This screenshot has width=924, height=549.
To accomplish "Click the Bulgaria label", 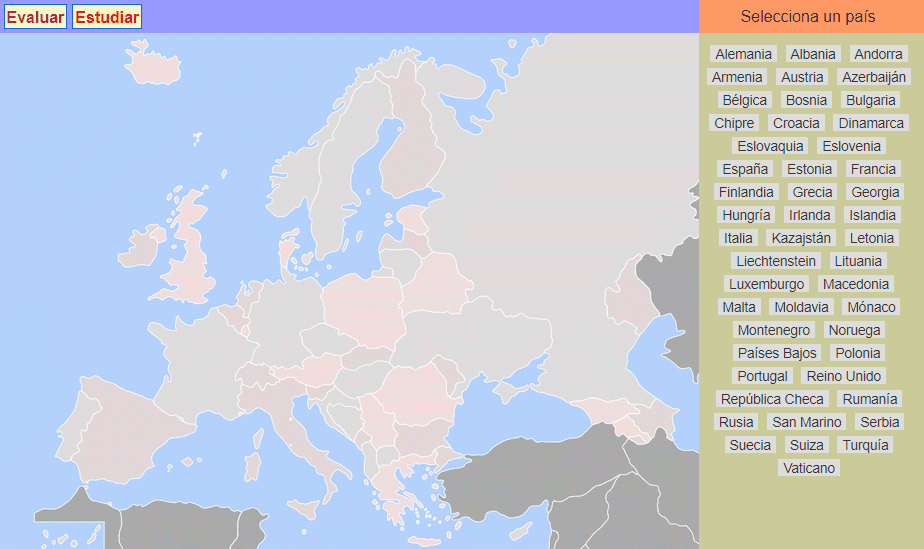I will (870, 100).
